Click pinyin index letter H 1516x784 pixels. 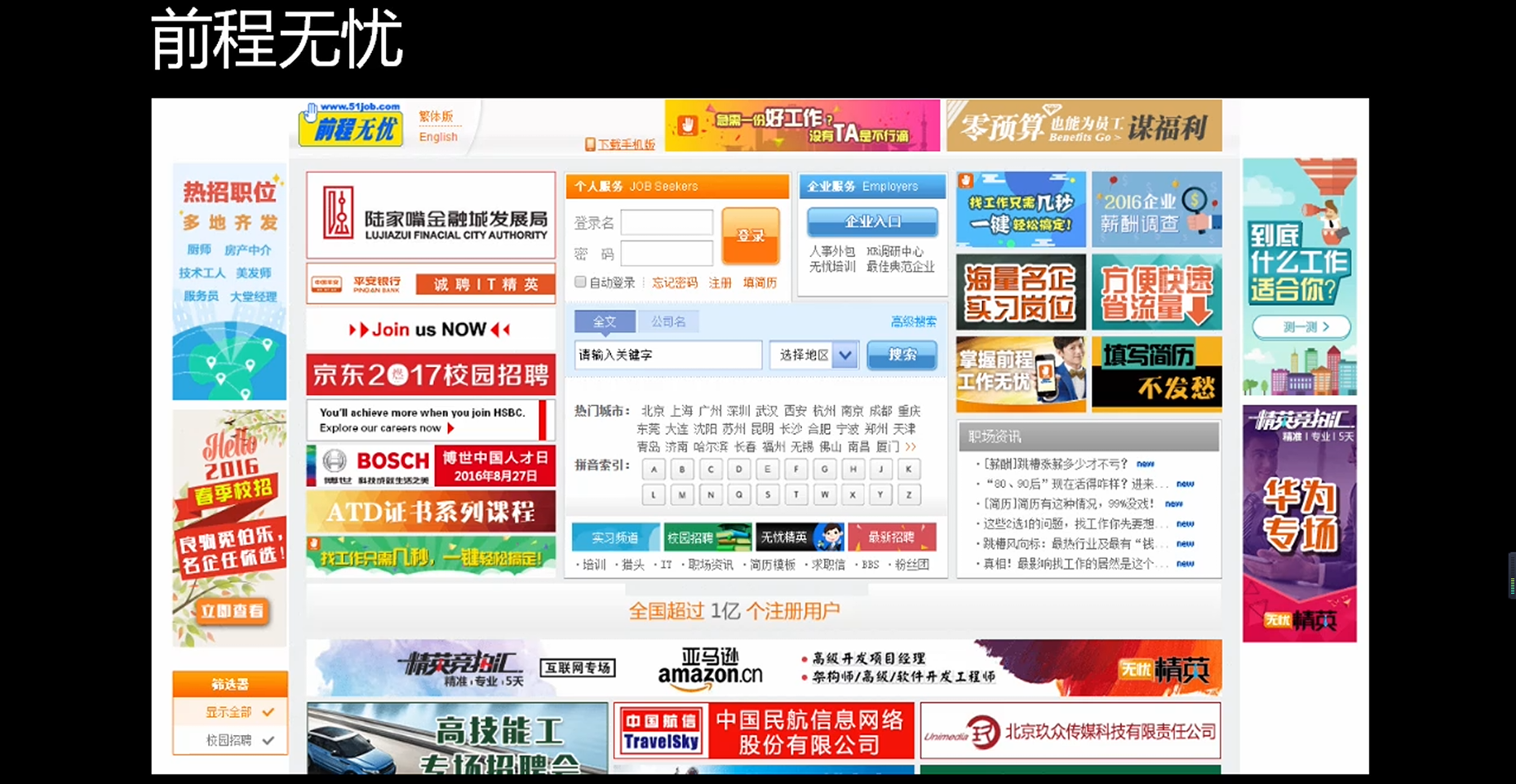(x=853, y=469)
